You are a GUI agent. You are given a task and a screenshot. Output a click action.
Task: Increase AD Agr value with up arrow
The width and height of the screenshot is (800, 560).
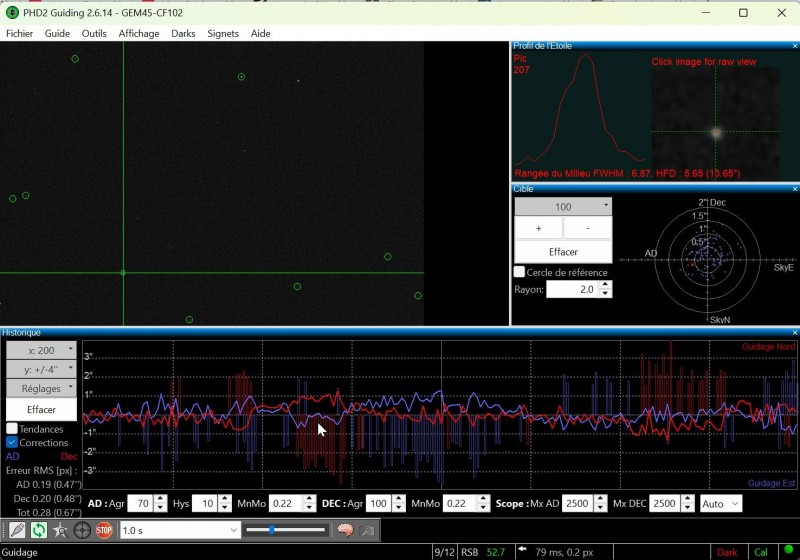pos(161,499)
